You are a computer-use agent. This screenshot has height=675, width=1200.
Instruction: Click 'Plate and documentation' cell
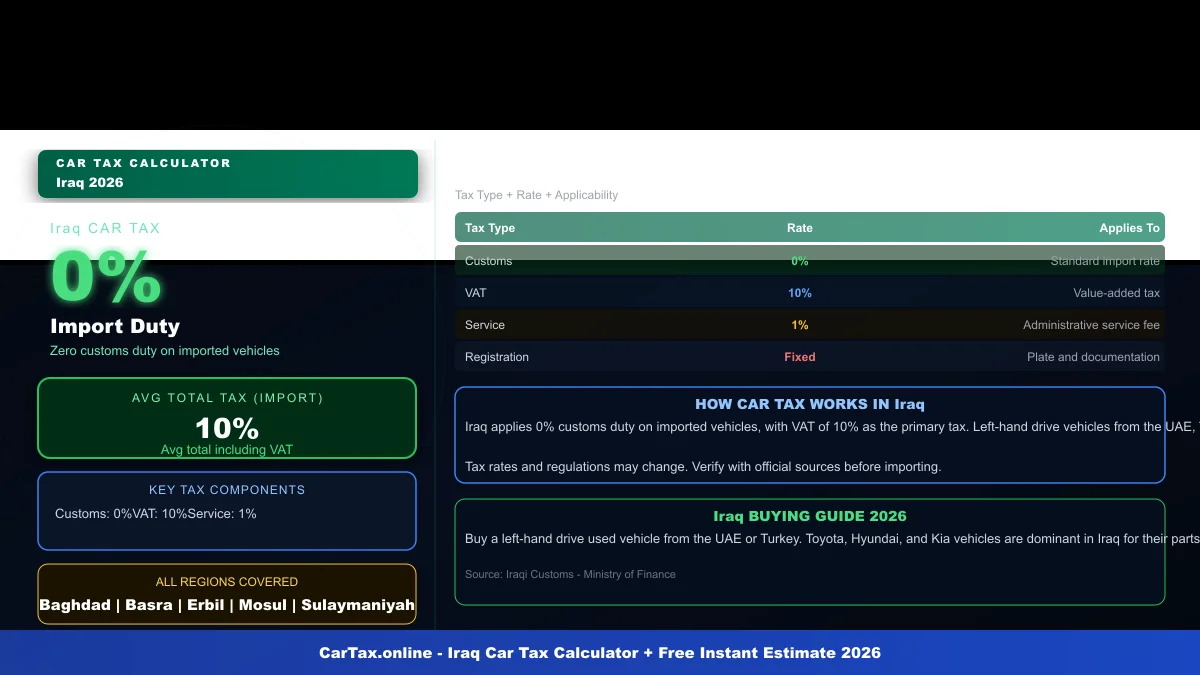pyautogui.click(x=1094, y=357)
